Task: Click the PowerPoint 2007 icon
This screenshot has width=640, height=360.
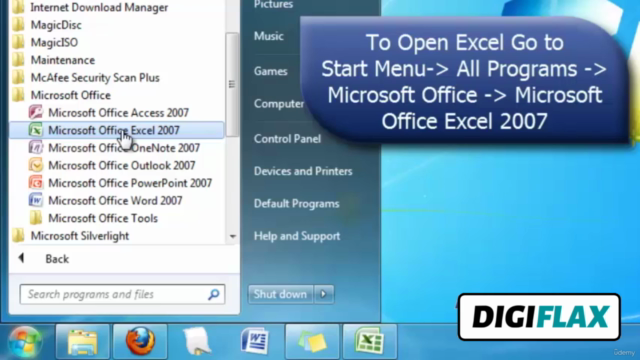Action: coord(36,183)
